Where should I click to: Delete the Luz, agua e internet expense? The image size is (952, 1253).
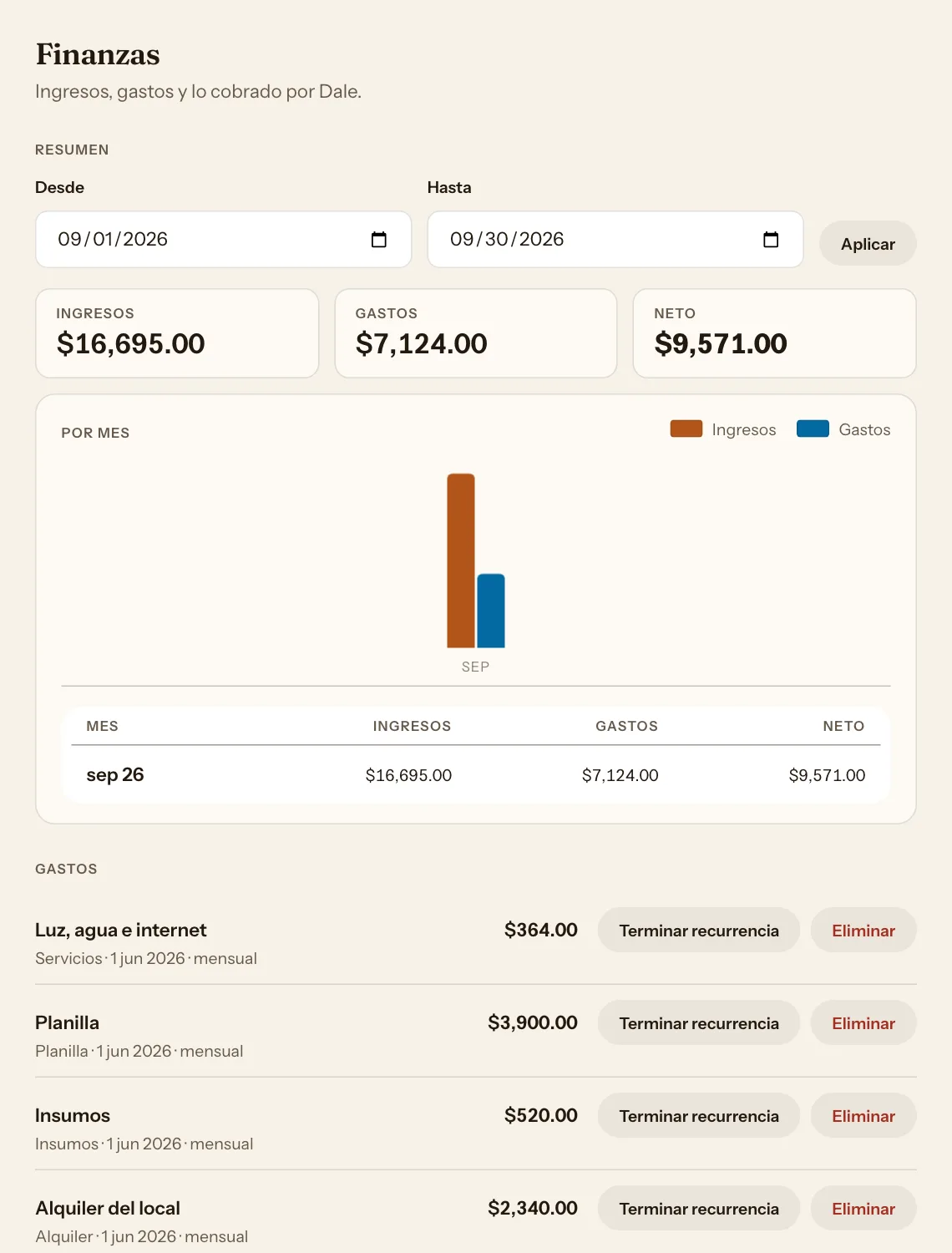coord(863,931)
